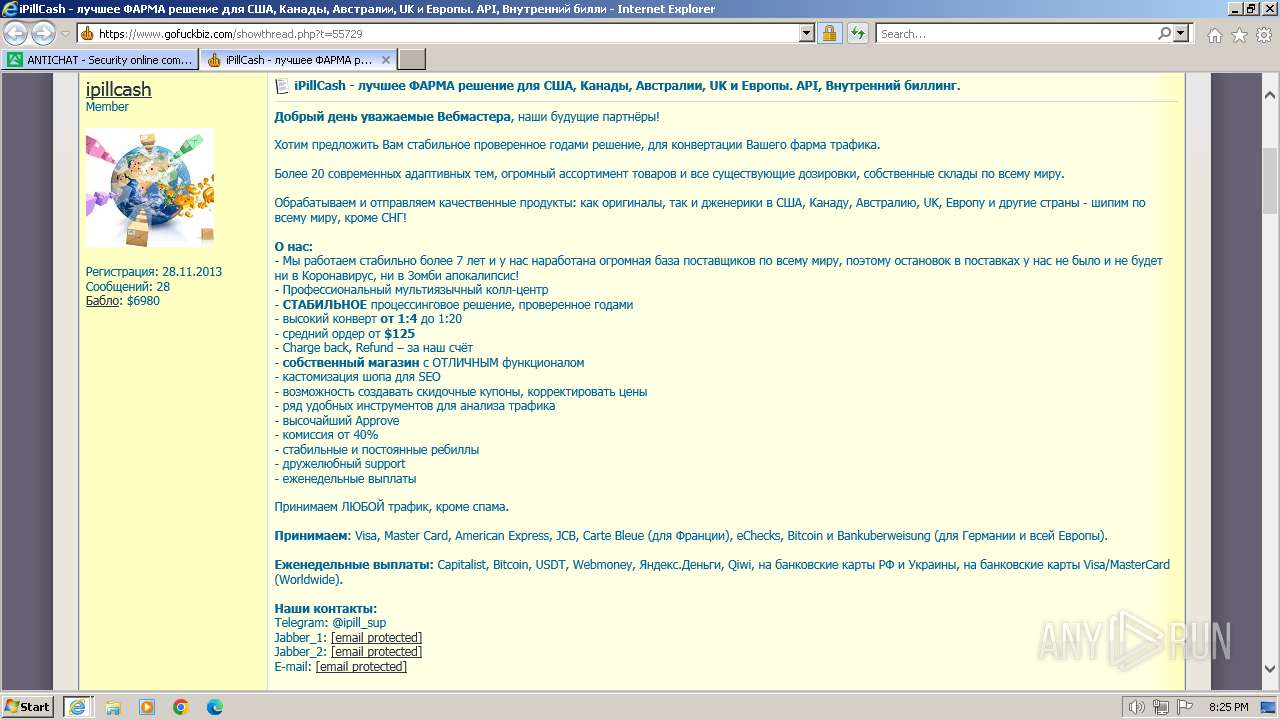Open the Tools gear menu
The width and height of the screenshot is (1280, 720).
1264,35
